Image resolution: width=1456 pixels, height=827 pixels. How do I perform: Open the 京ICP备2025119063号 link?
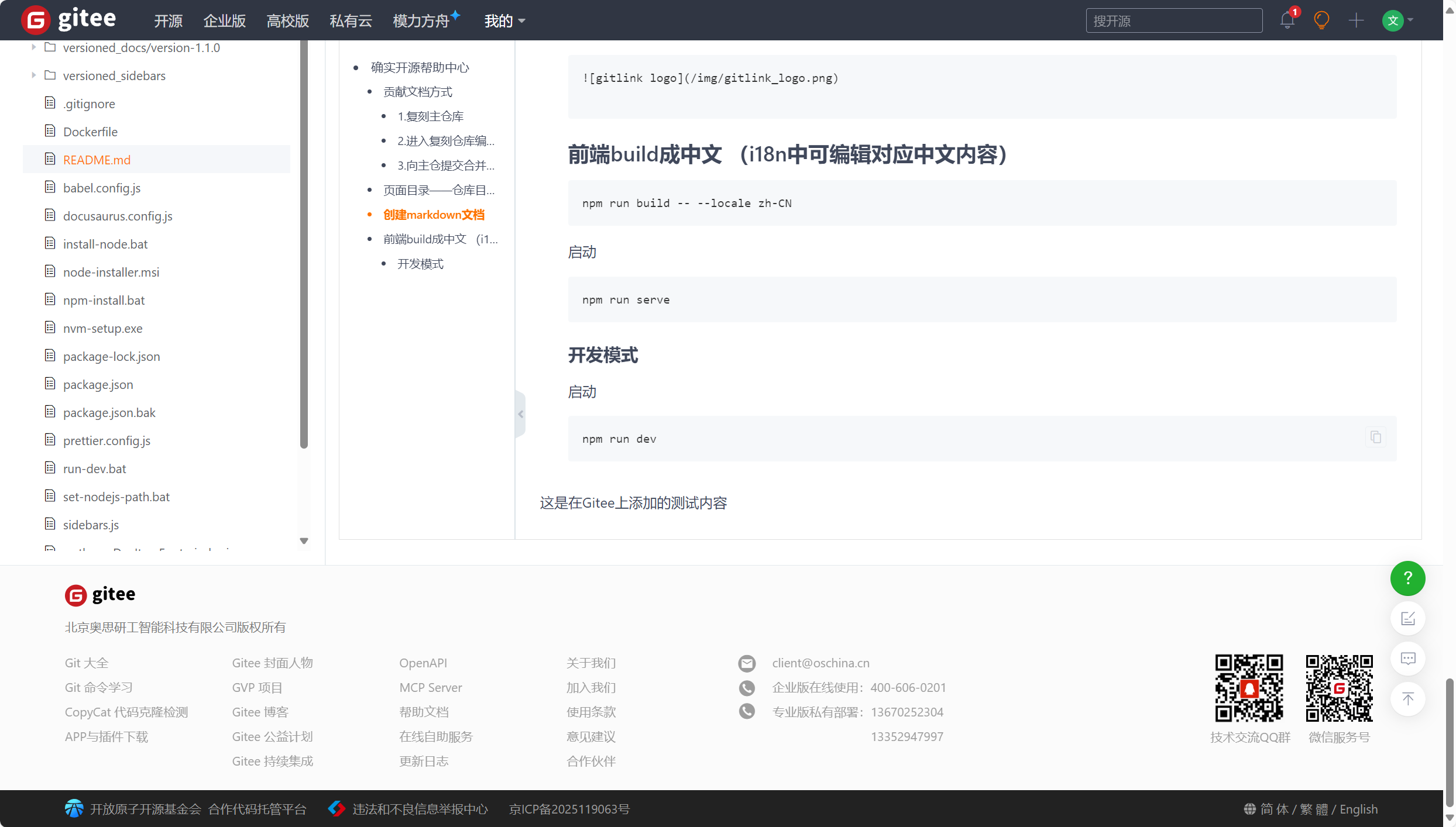coord(569,809)
